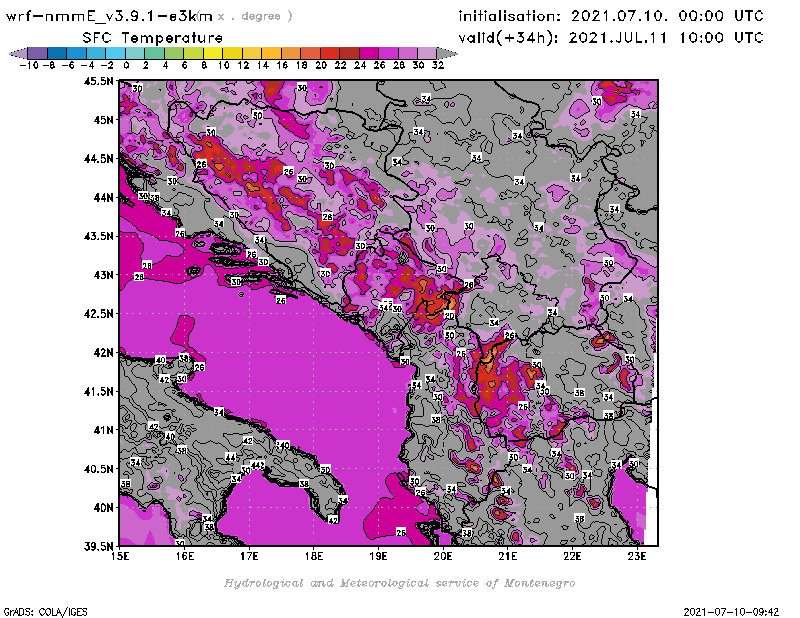Click the "16" label under the color scale

coord(282,65)
